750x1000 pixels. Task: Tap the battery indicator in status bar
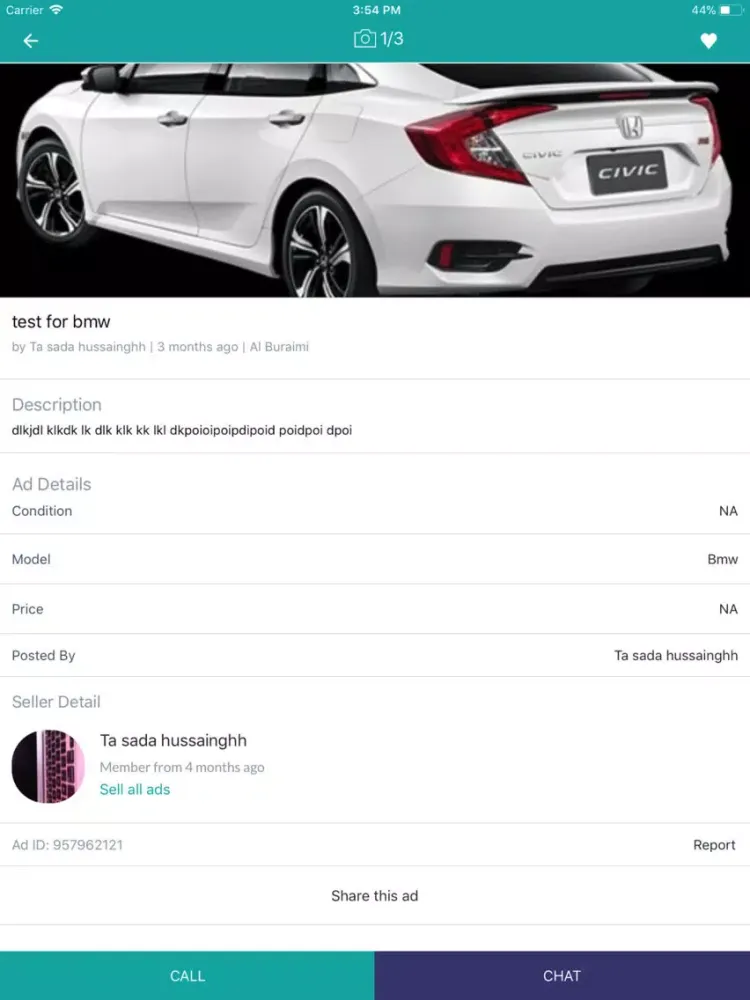[731, 10]
